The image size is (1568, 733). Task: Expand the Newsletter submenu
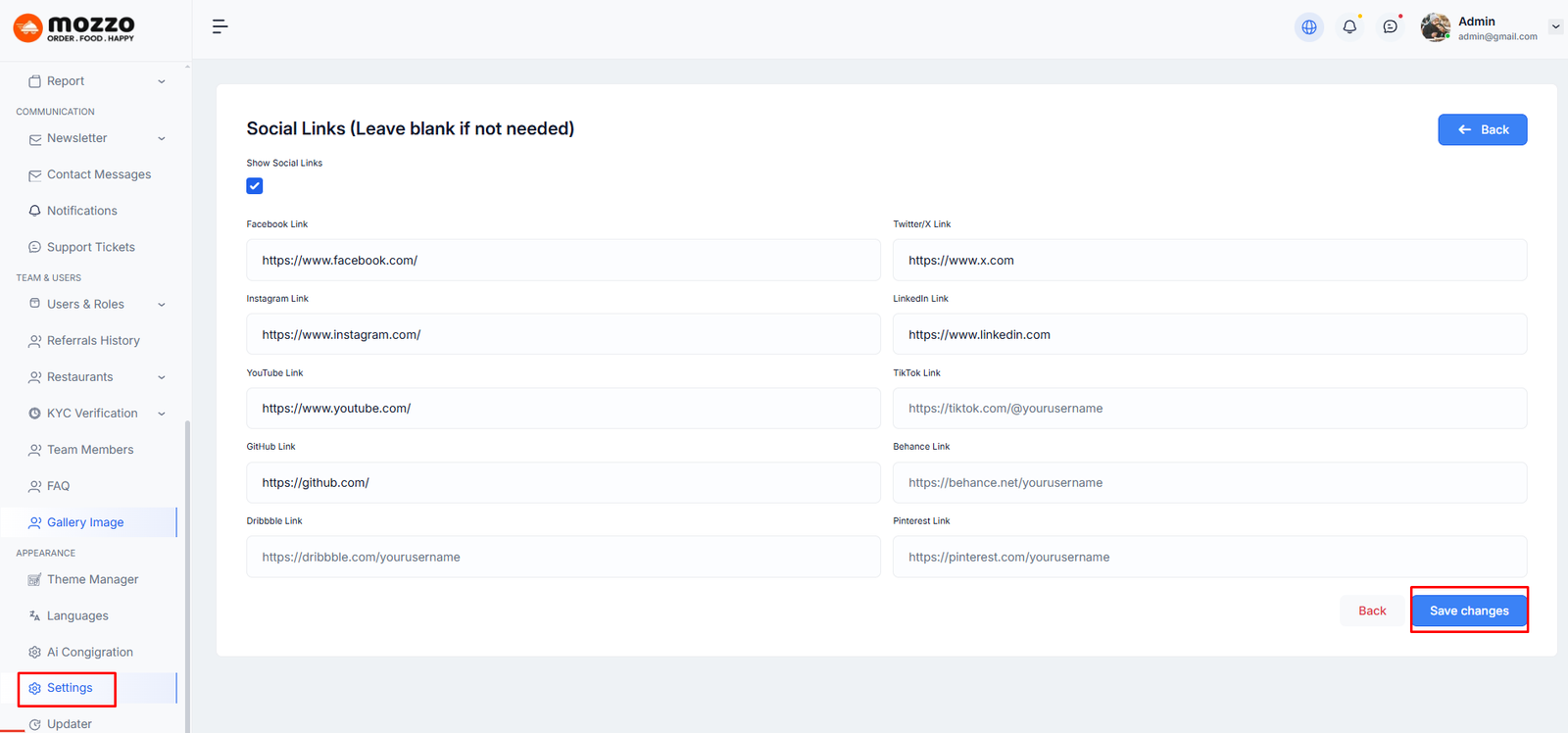click(162, 138)
